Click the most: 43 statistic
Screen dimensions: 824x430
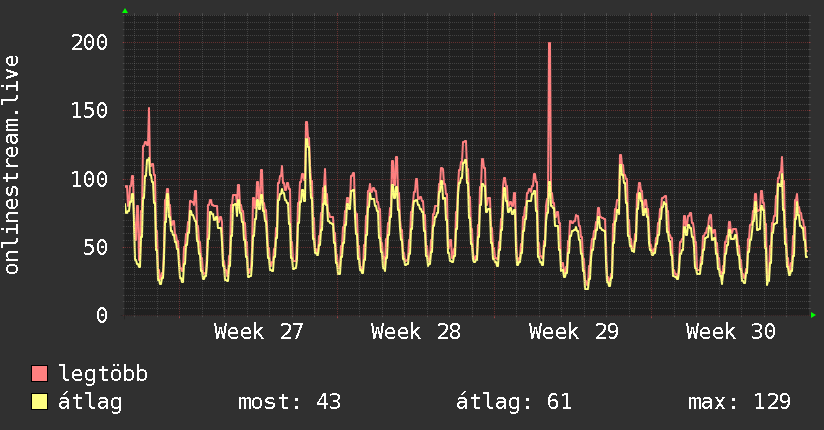(290, 402)
